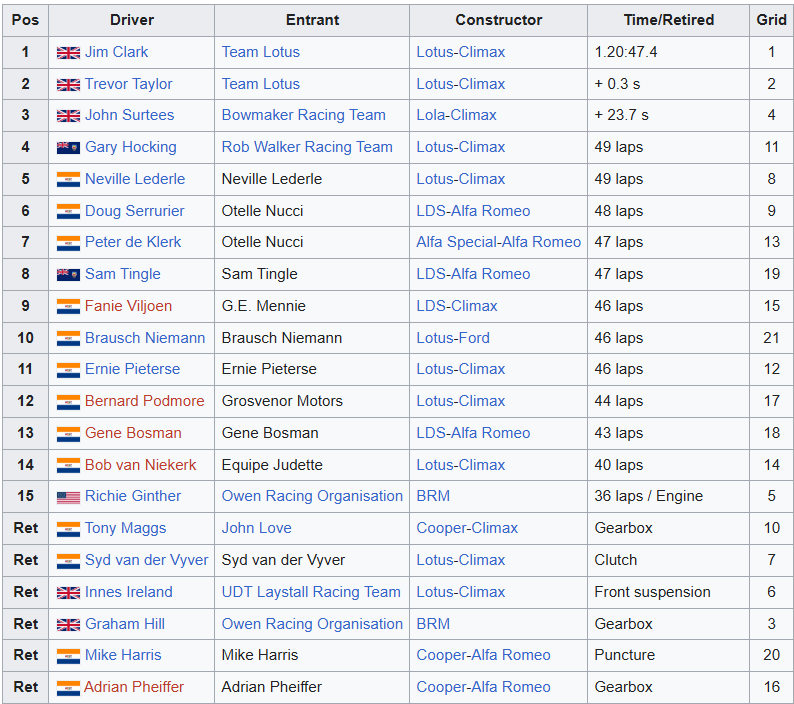794x704 pixels.
Task: Open the Trevor Taylor link
Action: point(129,84)
